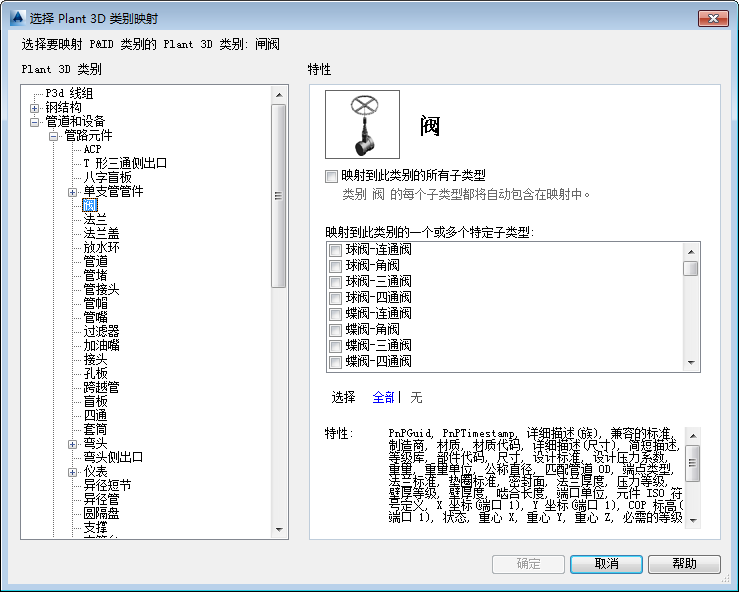This screenshot has height=592, width=739.
Task: Toggle the 蝶阀-四通阀 checkbox
Action: (x=336, y=362)
